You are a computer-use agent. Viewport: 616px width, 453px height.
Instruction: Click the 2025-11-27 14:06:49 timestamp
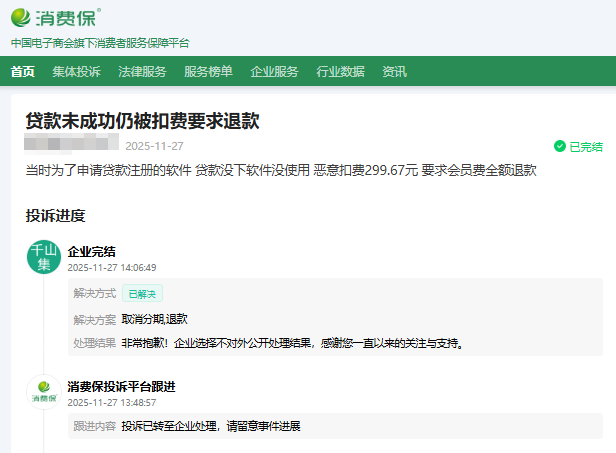[x=111, y=268]
